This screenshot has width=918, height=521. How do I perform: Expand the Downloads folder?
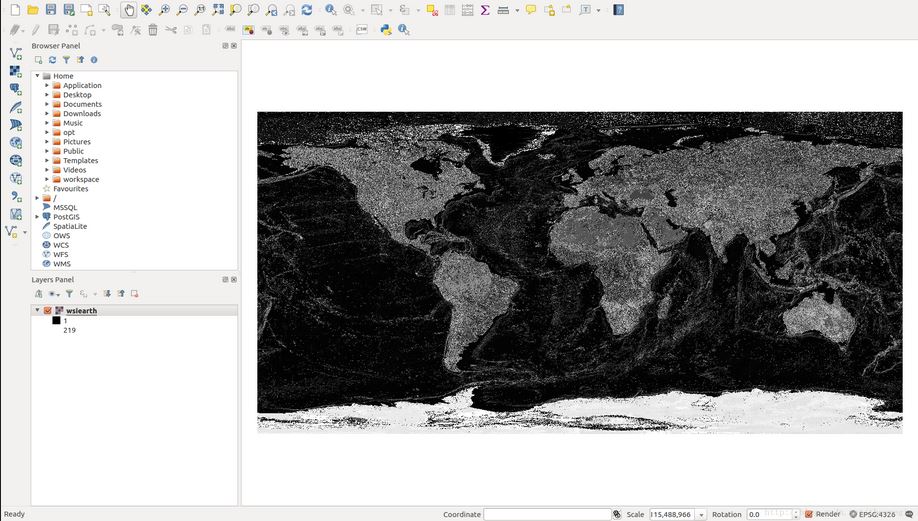[x=47, y=114]
